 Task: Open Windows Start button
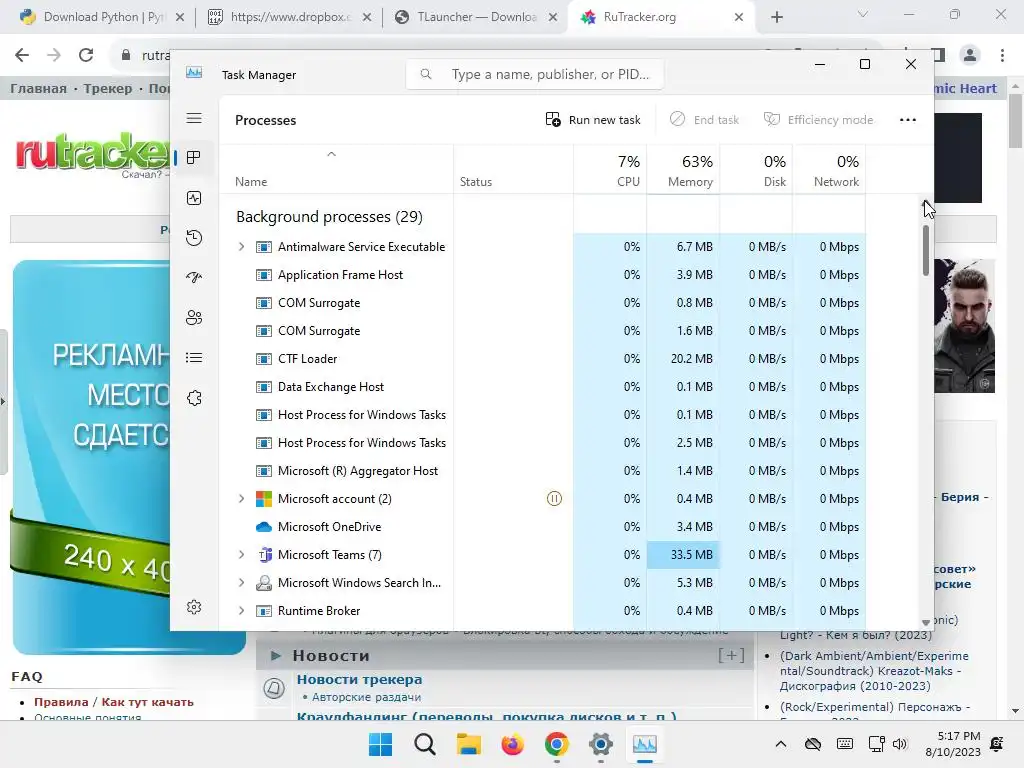381,744
